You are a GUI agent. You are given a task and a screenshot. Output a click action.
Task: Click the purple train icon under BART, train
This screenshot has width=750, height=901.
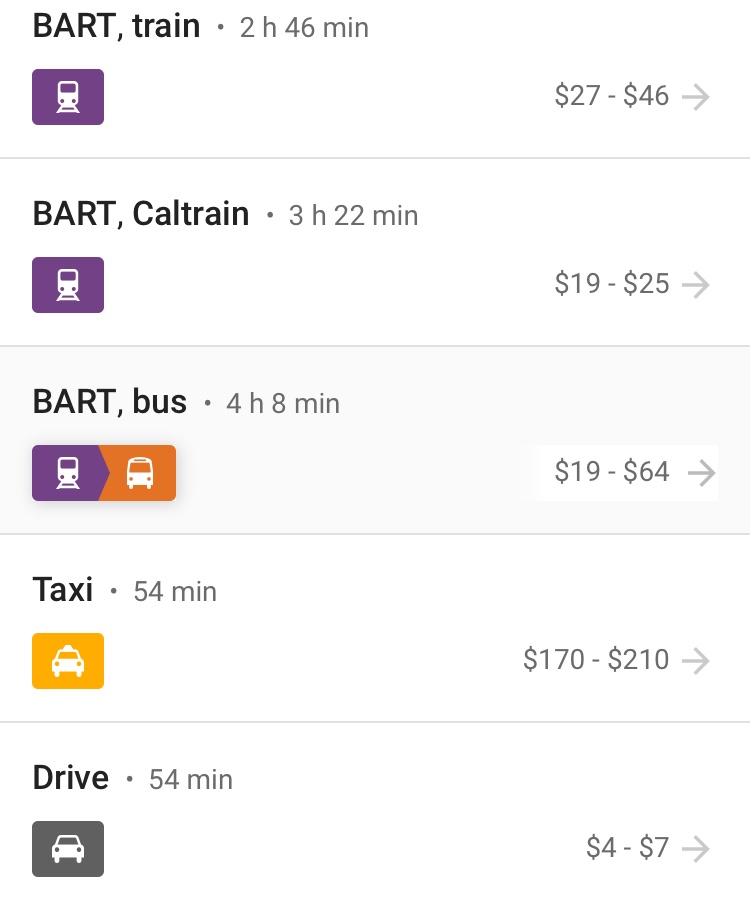tap(68, 97)
